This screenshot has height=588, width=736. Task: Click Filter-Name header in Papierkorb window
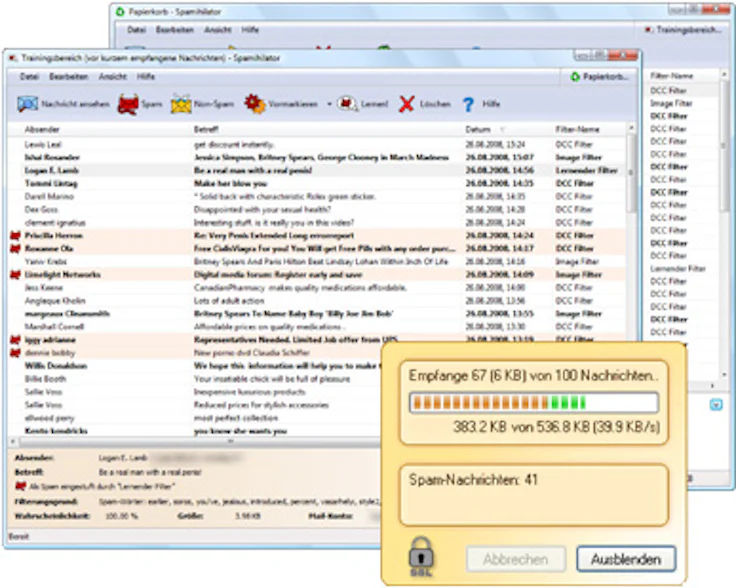671,76
